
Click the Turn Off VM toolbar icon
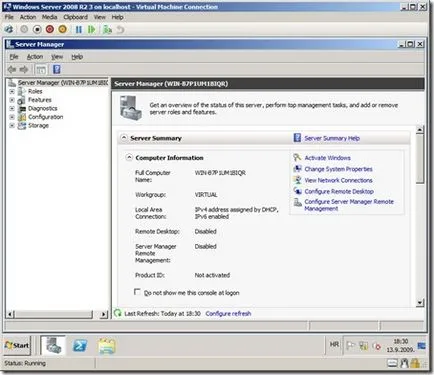coord(37,29)
